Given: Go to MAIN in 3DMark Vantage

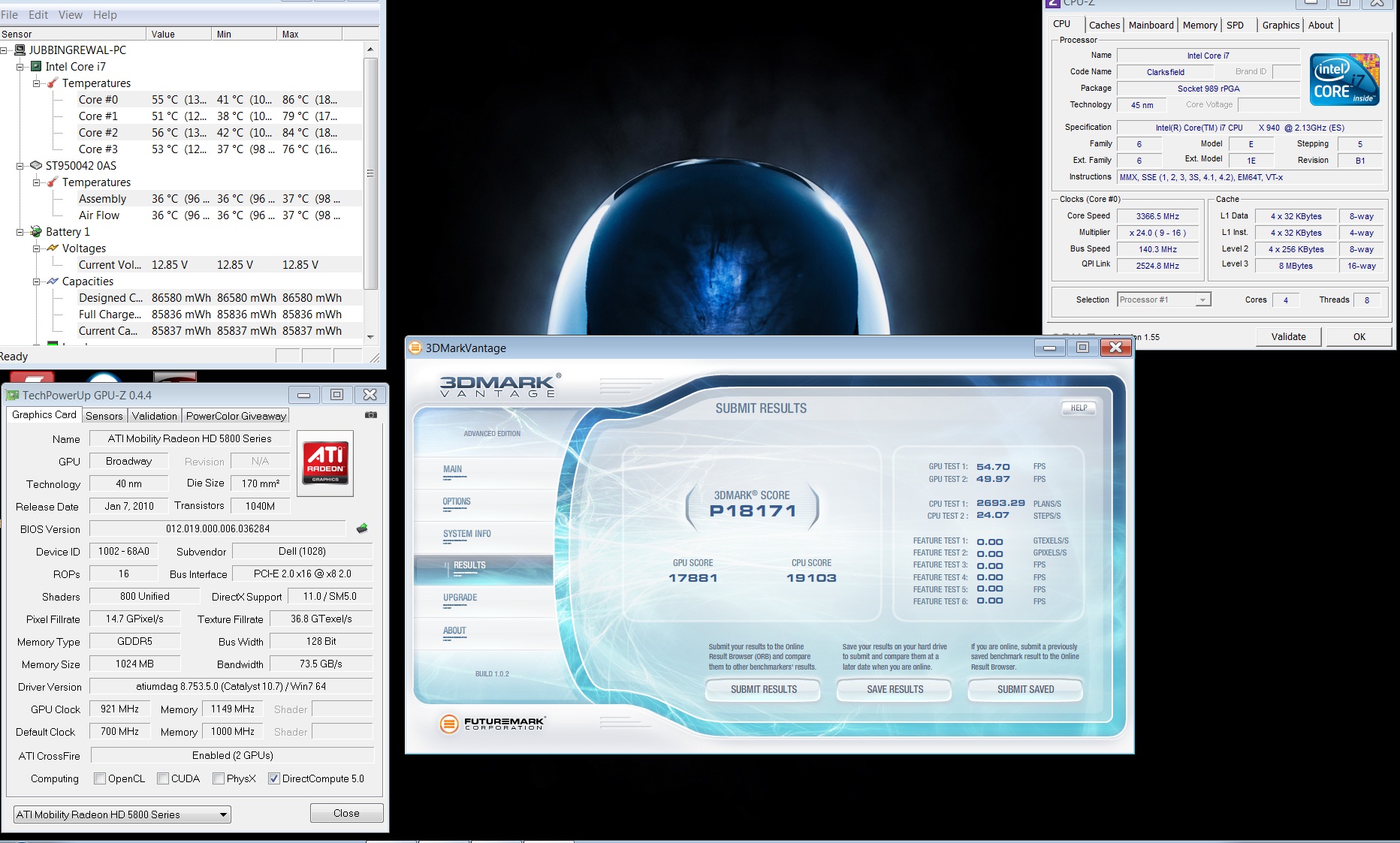Looking at the screenshot, I should [x=453, y=470].
